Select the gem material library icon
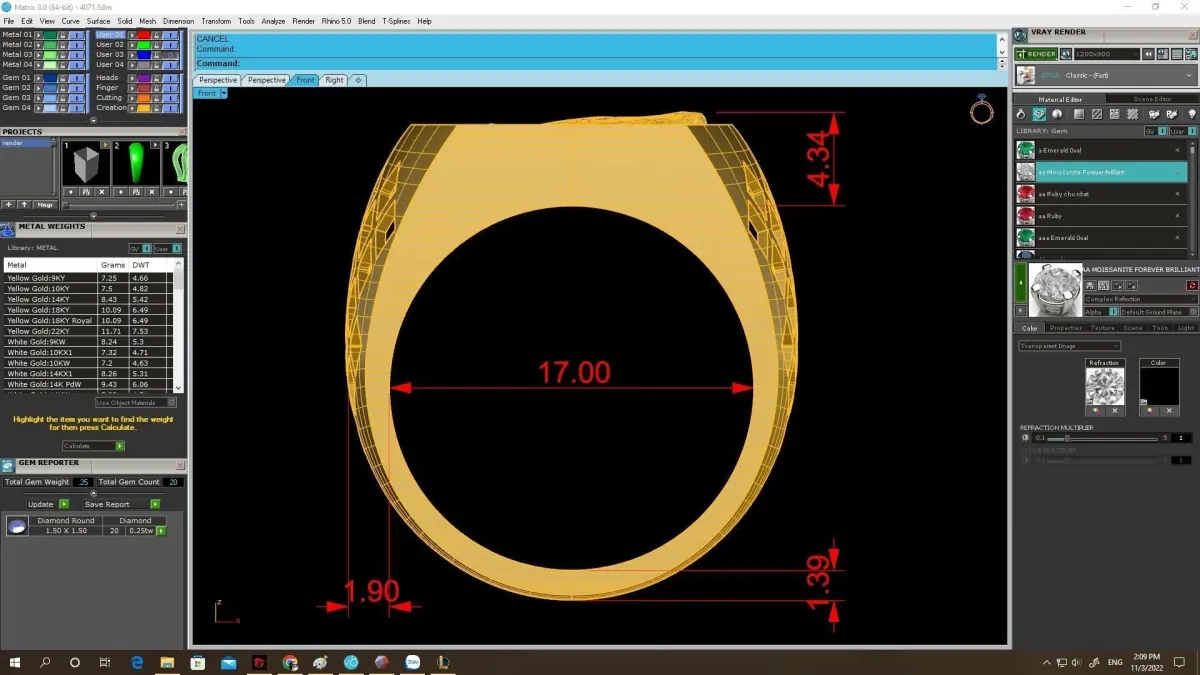 click(1039, 114)
